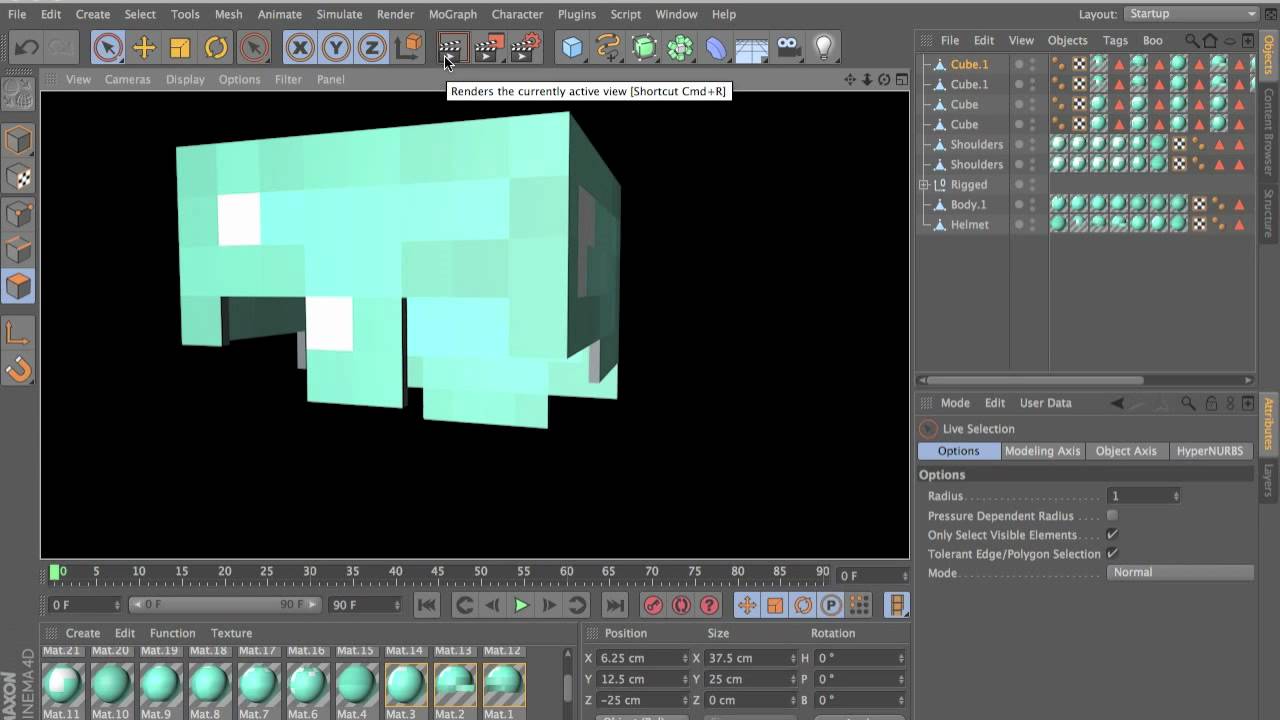Viewport: 1280px width, 720px height.
Task: Expand the Rigged object in hierarchy
Action: pyautogui.click(x=924, y=185)
